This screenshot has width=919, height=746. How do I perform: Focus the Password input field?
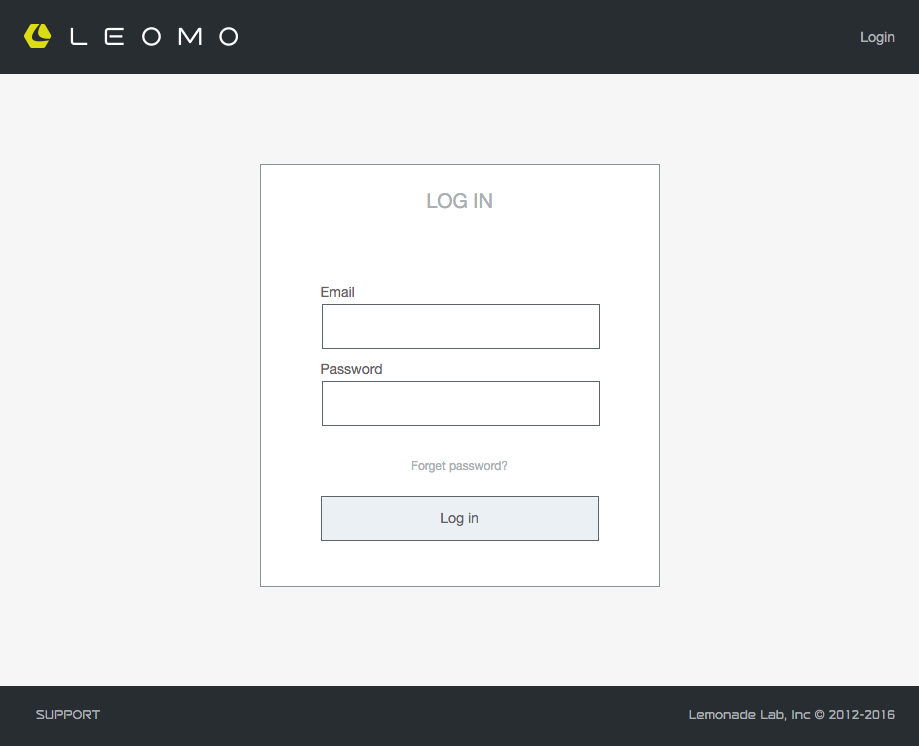461,404
